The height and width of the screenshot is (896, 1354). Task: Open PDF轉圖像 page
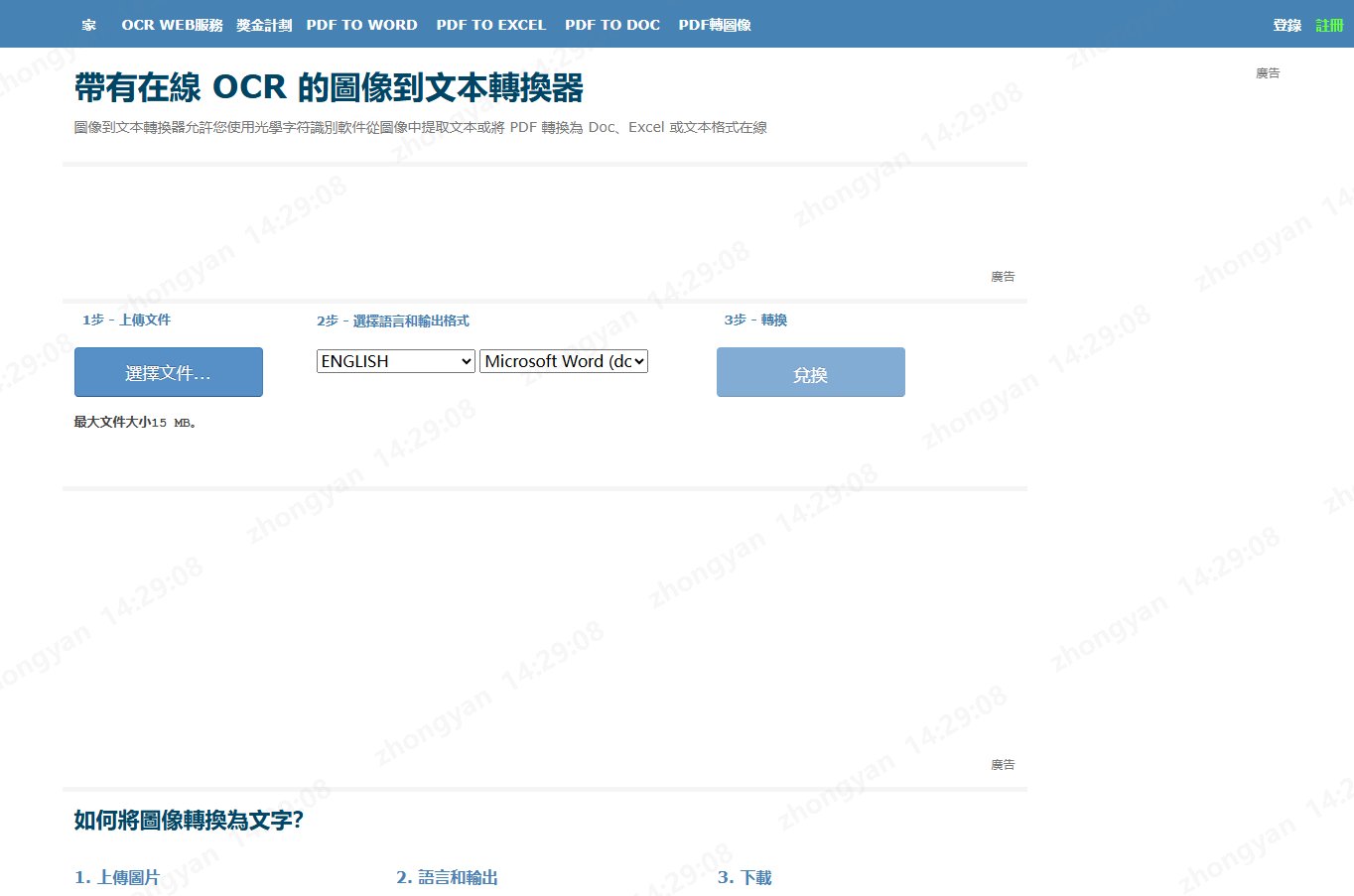click(715, 25)
